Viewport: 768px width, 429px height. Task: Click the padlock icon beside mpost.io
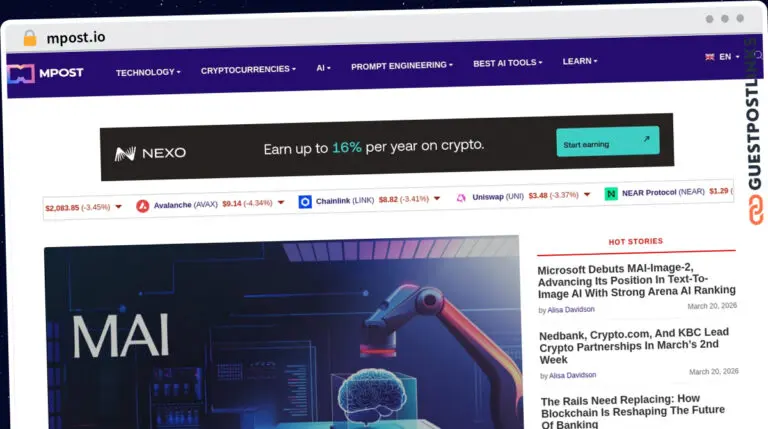coord(29,38)
